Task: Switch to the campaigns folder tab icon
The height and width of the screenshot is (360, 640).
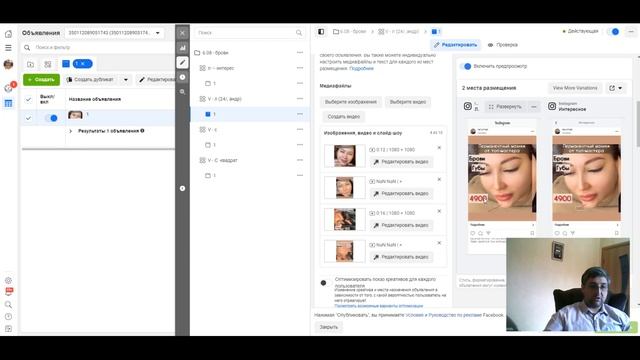Action: (31, 64)
